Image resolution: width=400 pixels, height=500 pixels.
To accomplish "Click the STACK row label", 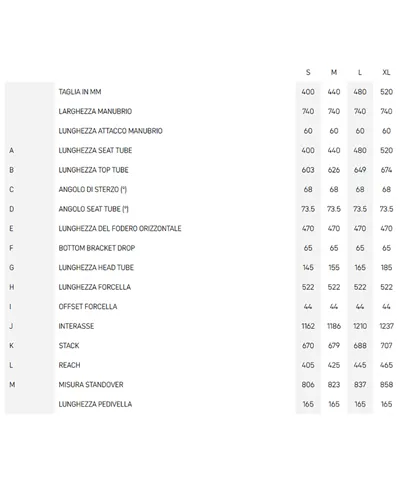I will (69, 346).
